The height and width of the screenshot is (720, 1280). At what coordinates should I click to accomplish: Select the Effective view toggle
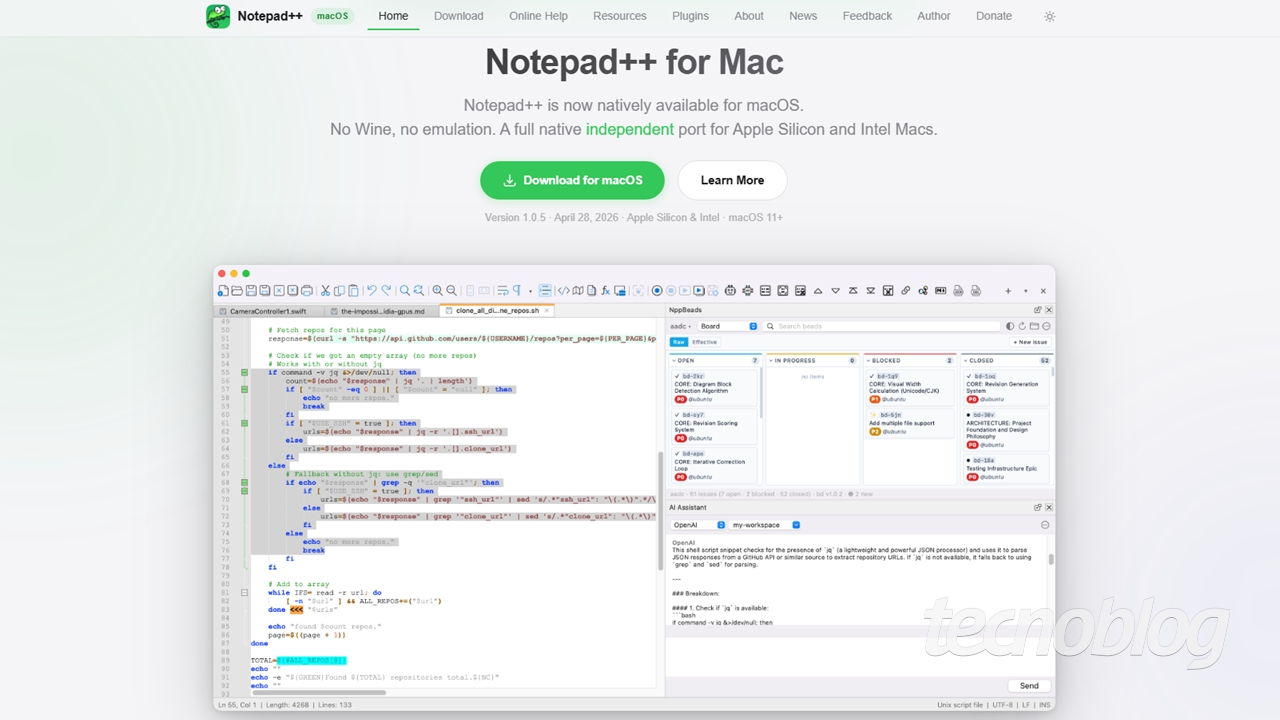point(704,342)
